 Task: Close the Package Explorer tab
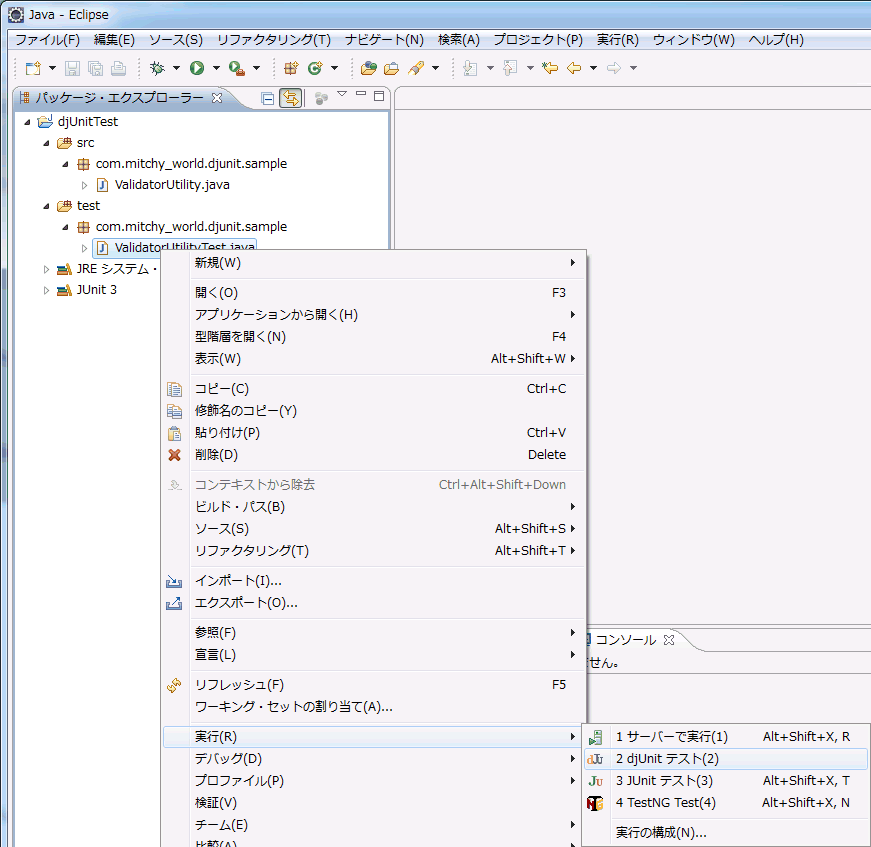click(217, 98)
